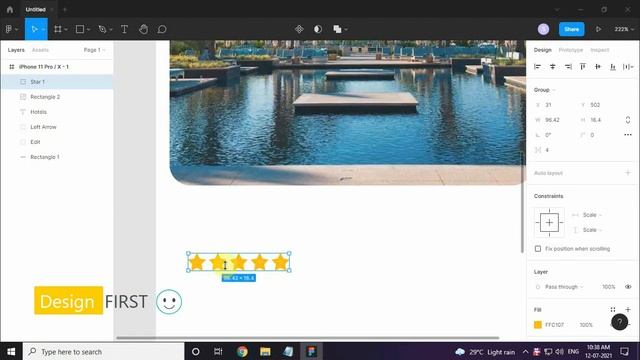The image size is (640, 360).
Task: Open the zoom level dropdown
Action: pos(624,29)
